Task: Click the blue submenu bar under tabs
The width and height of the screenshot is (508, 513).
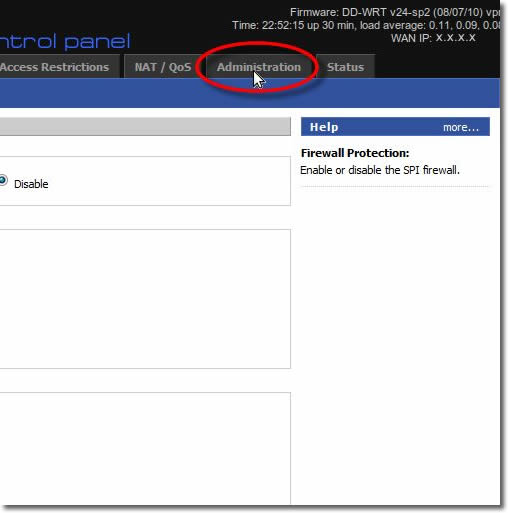Action: tap(250, 93)
